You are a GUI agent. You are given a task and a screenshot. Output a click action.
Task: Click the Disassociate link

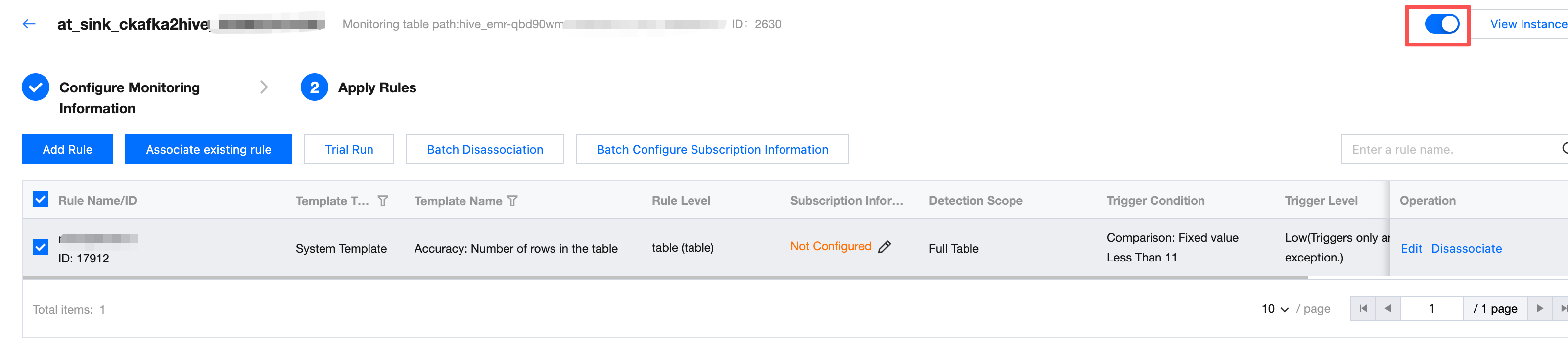[x=1466, y=248]
